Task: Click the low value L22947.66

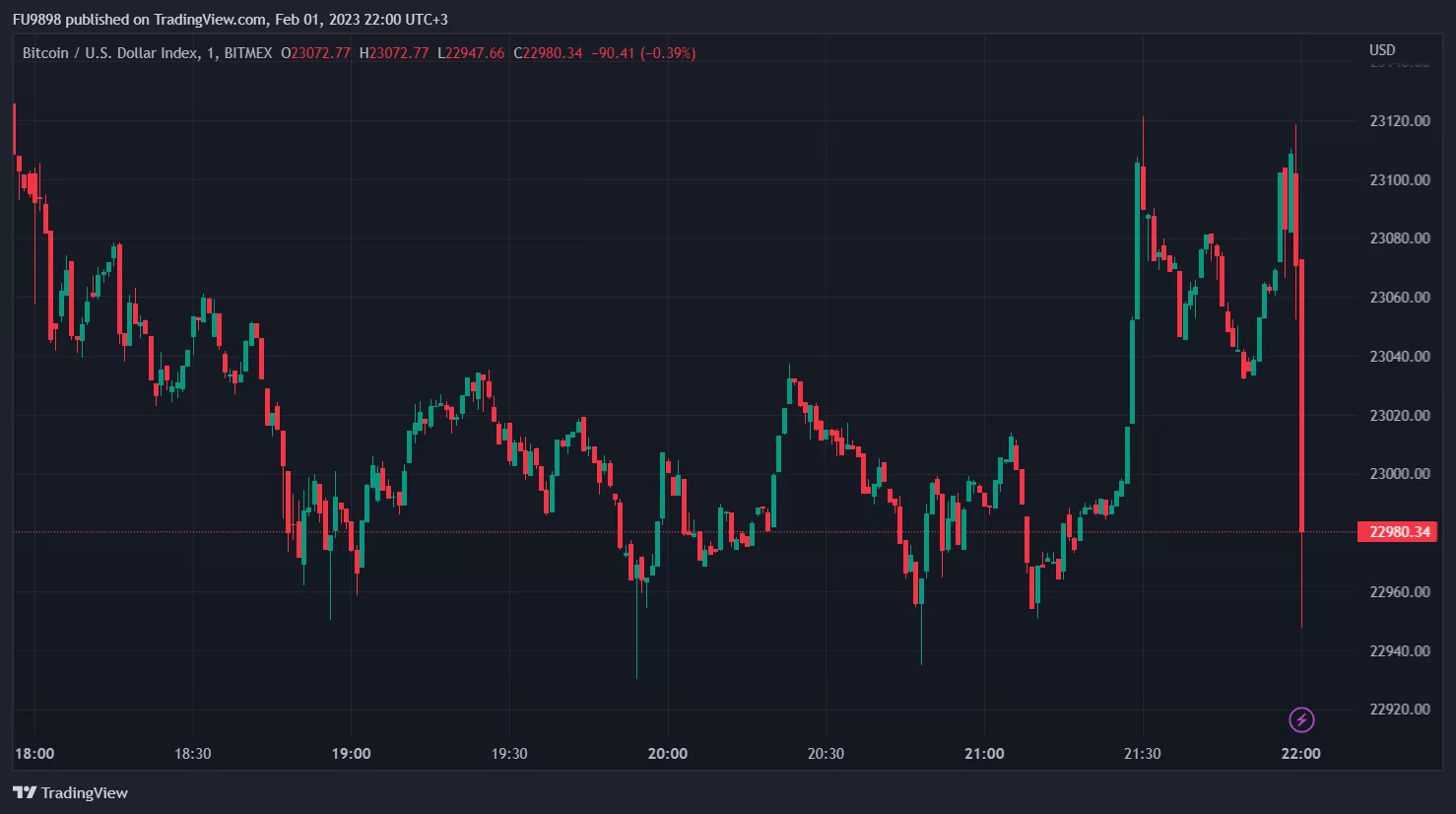Action: [x=471, y=53]
